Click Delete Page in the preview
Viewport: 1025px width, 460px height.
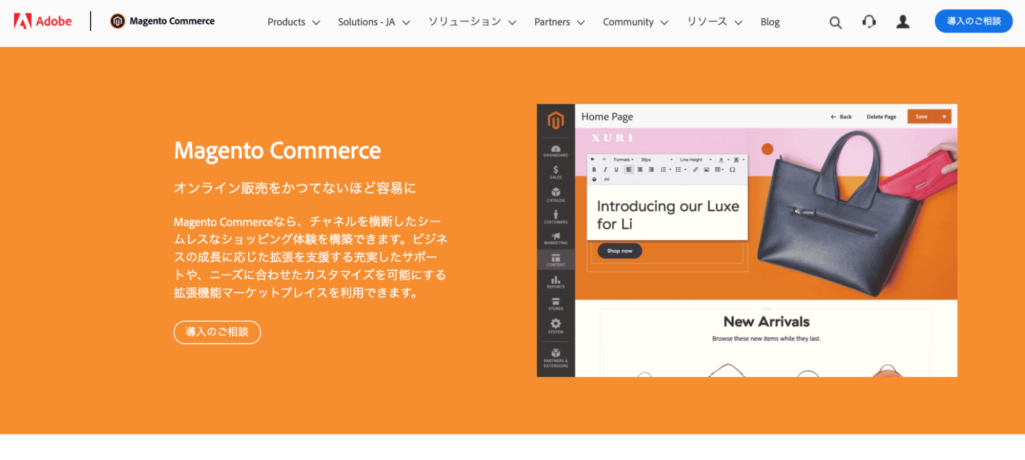coord(881,116)
